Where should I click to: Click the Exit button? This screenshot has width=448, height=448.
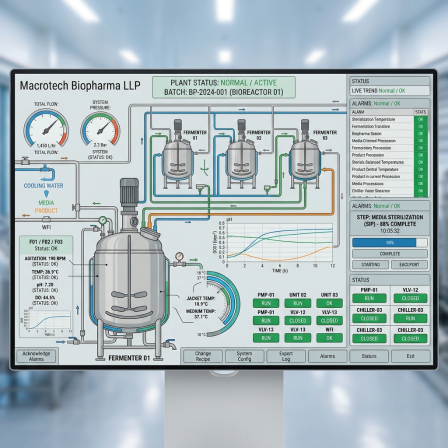pos(410,356)
